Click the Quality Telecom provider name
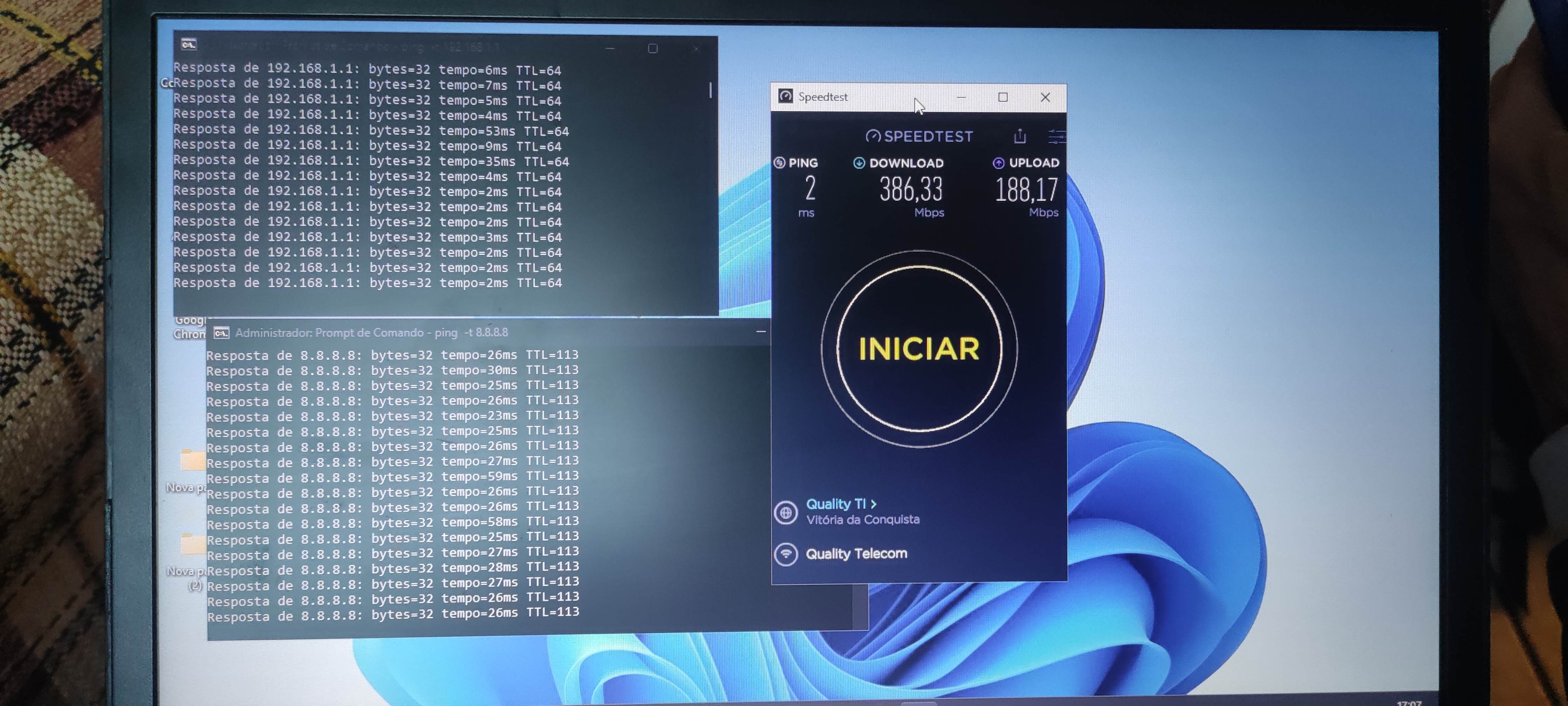 pyautogui.click(x=856, y=554)
